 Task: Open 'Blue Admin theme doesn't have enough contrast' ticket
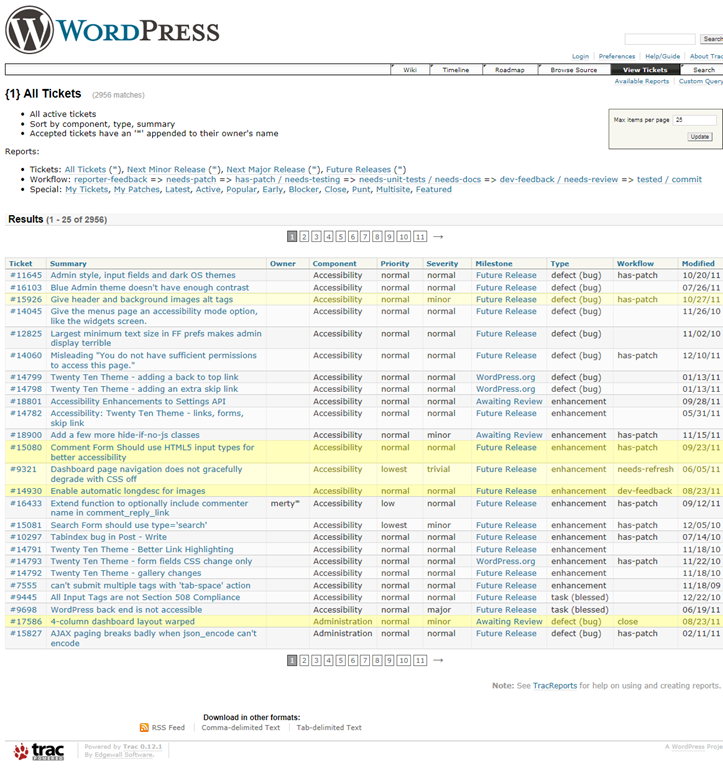149,288
